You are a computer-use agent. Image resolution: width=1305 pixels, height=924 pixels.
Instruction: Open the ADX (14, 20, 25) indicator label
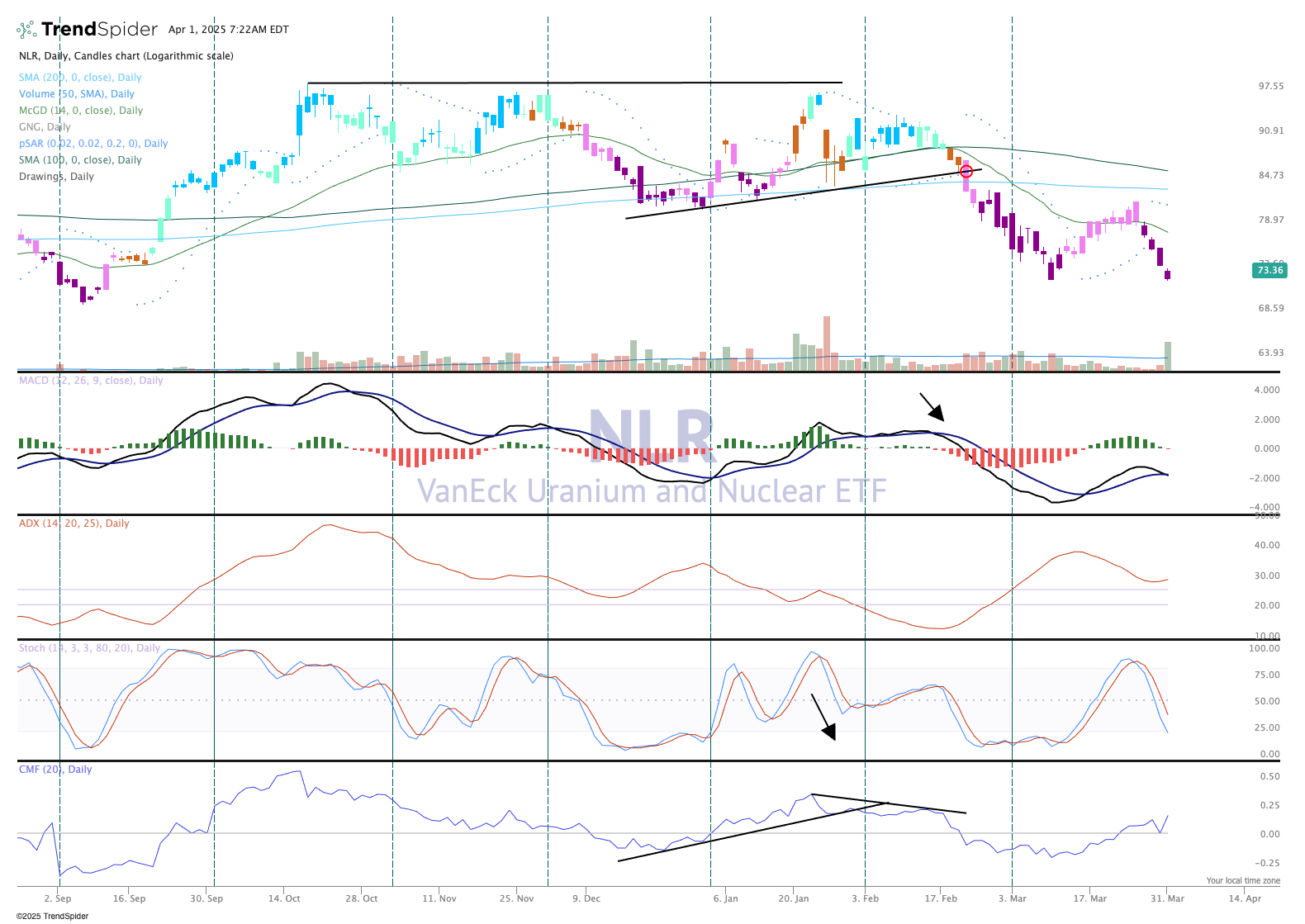coord(74,524)
